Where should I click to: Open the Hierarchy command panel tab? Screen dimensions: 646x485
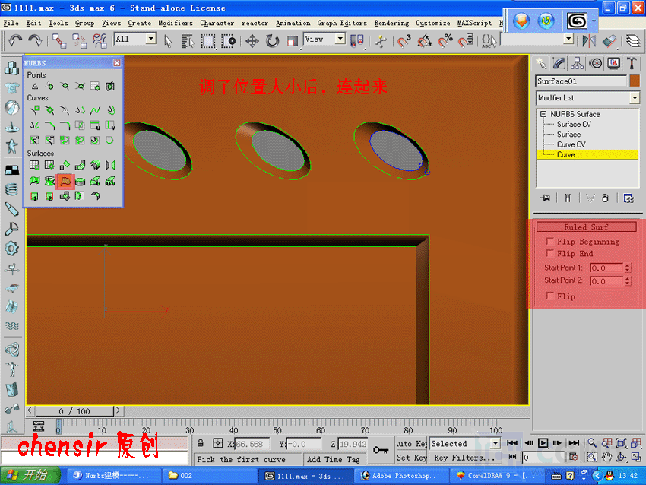(577, 63)
